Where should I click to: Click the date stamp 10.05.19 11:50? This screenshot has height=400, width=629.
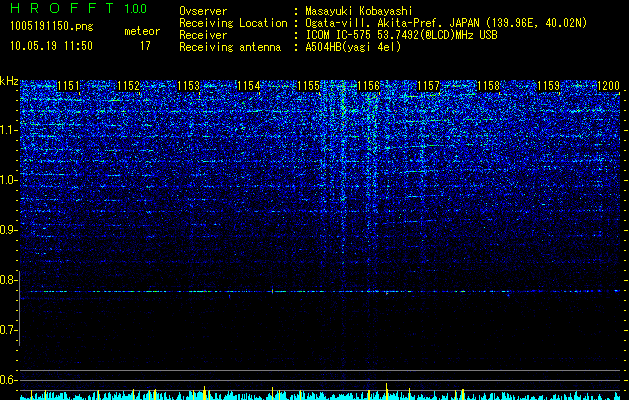click(x=51, y=46)
